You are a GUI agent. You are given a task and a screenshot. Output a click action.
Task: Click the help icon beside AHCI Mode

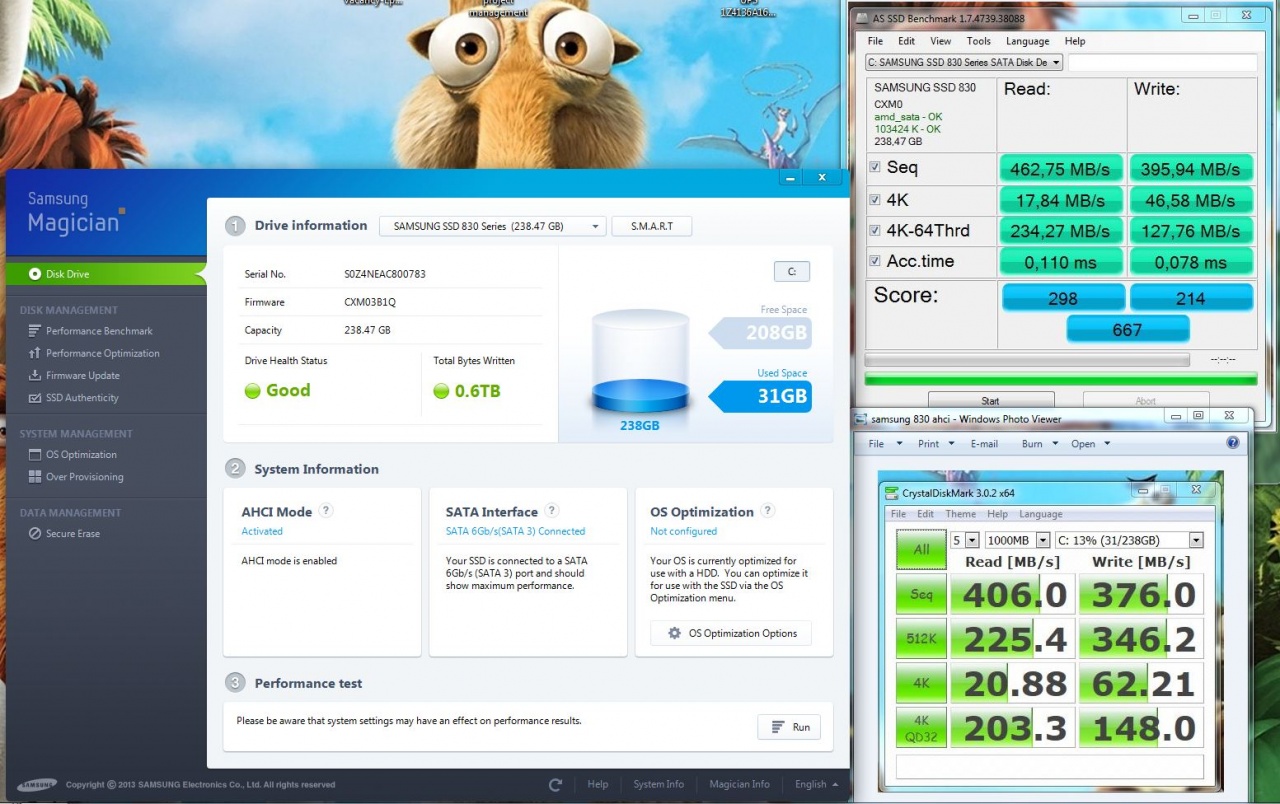[325, 510]
